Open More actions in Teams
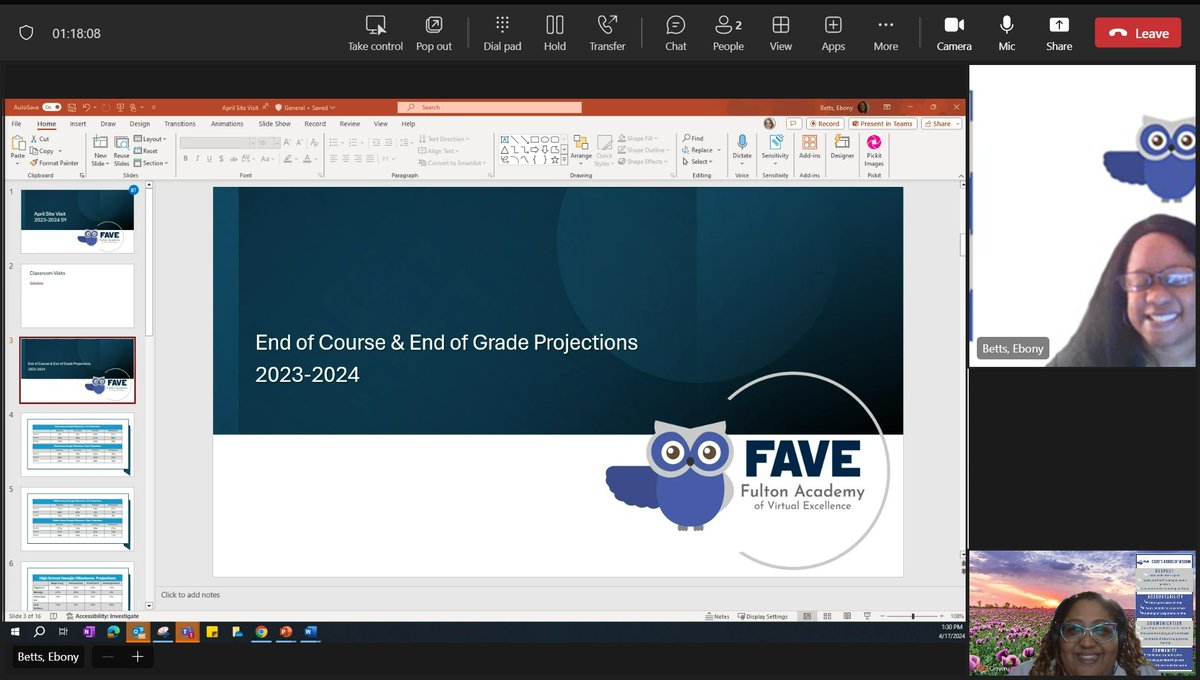Image resolution: width=1200 pixels, height=680 pixels. 885,33
